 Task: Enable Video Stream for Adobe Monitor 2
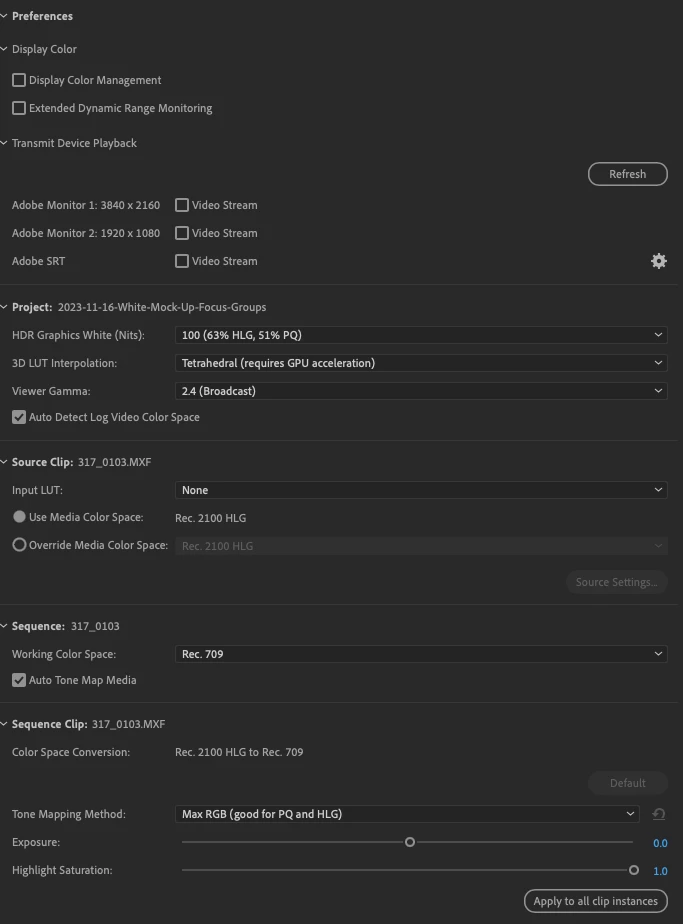(x=182, y=233)
